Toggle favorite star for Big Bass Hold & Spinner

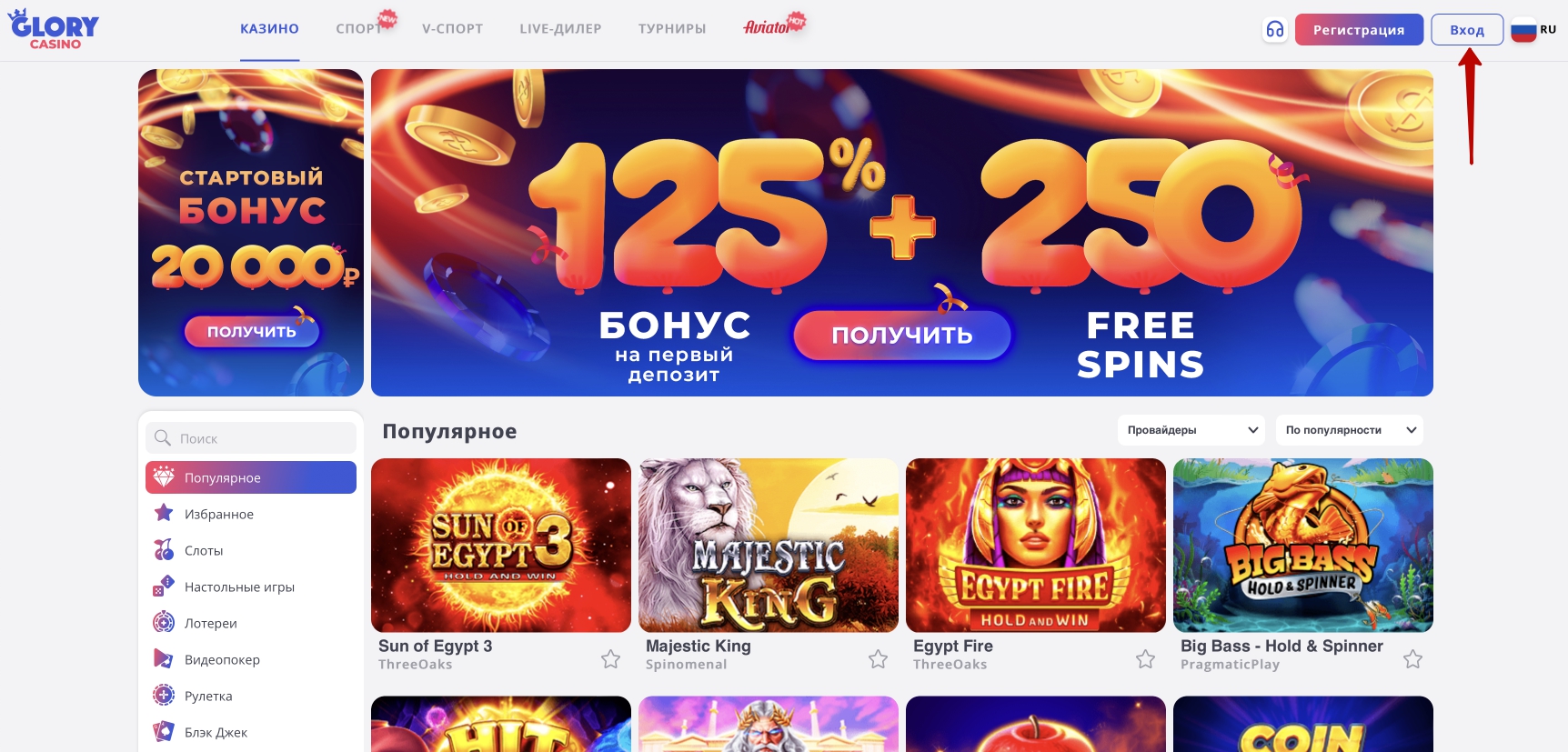tap(1412, 658)
